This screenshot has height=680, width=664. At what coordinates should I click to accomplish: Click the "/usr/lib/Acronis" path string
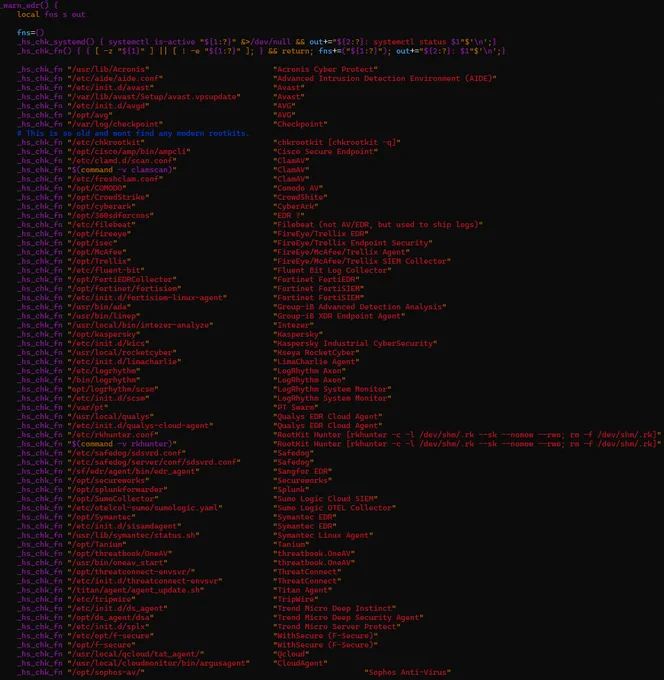[108, 69]
